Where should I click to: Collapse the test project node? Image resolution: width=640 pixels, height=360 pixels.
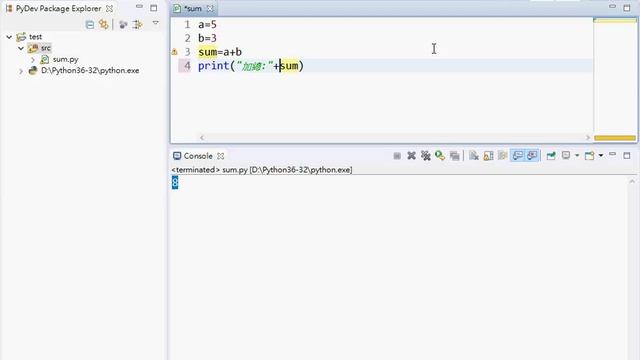click(x=9, y=37)
